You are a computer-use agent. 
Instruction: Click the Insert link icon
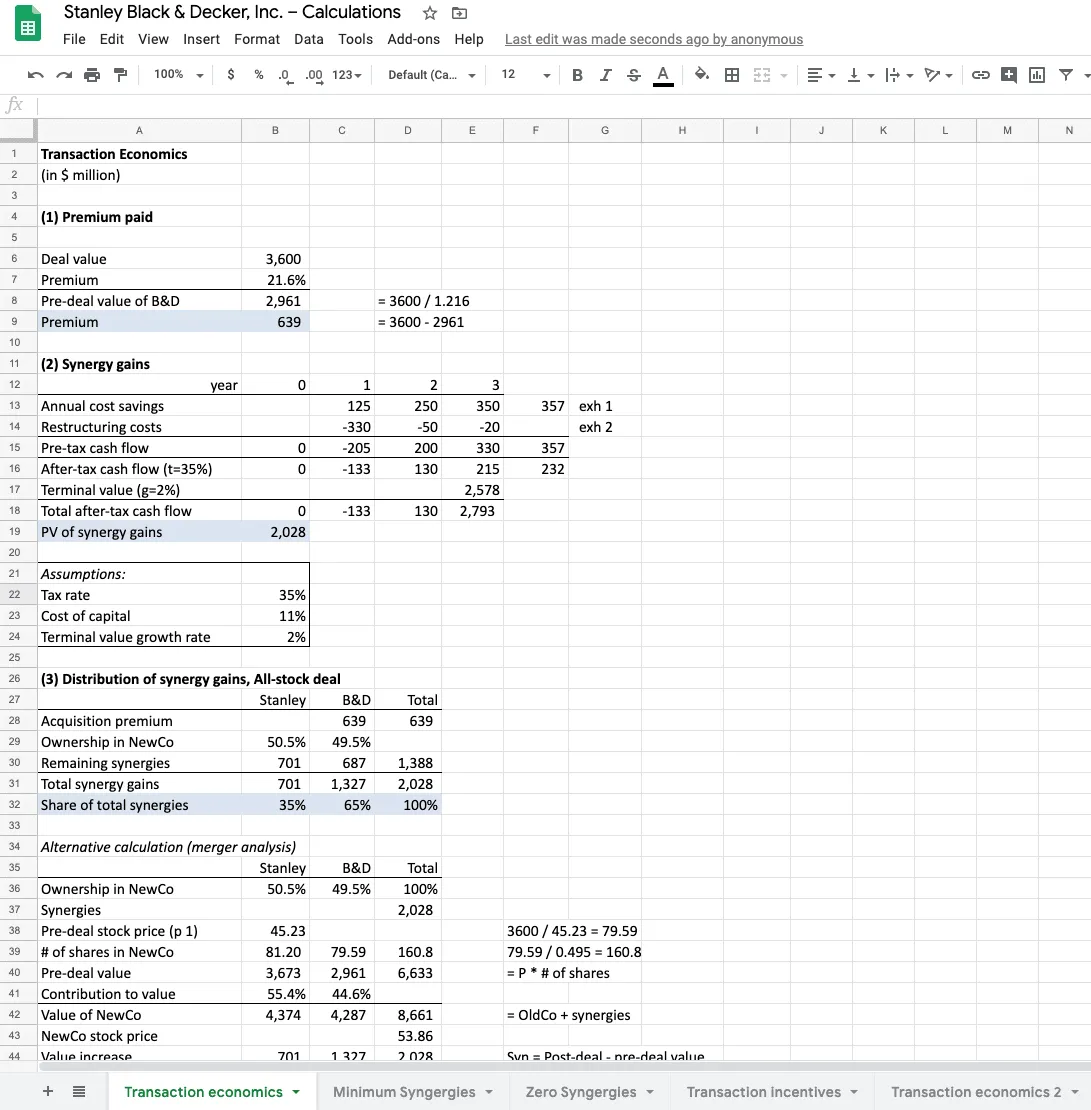[x=981, y=74]
